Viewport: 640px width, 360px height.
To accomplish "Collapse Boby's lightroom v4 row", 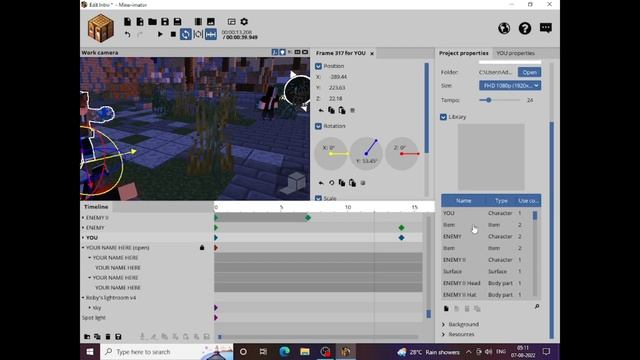I will coord(83,298).
